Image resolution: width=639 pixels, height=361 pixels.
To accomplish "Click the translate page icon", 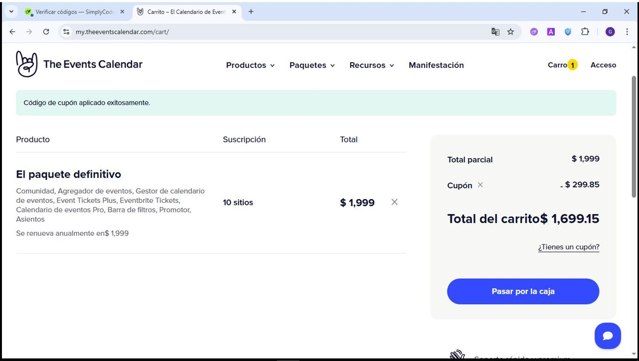I will [x=495, y=32].
